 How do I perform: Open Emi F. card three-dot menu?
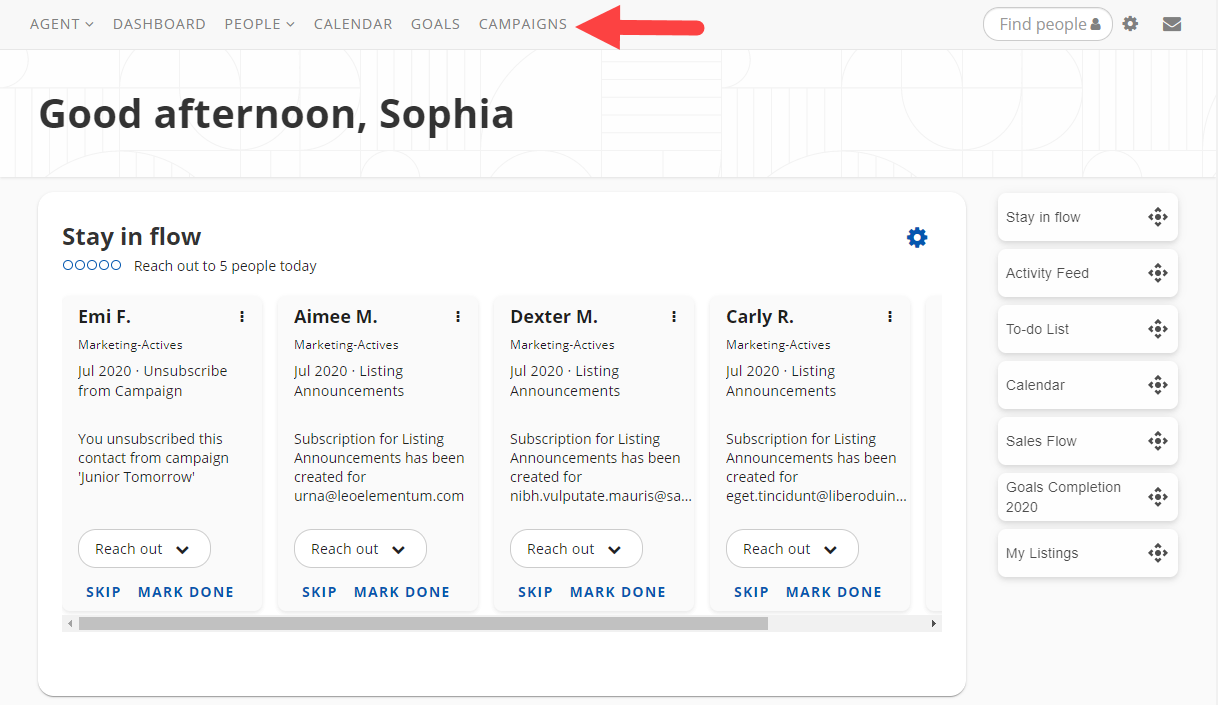[242, 317]
